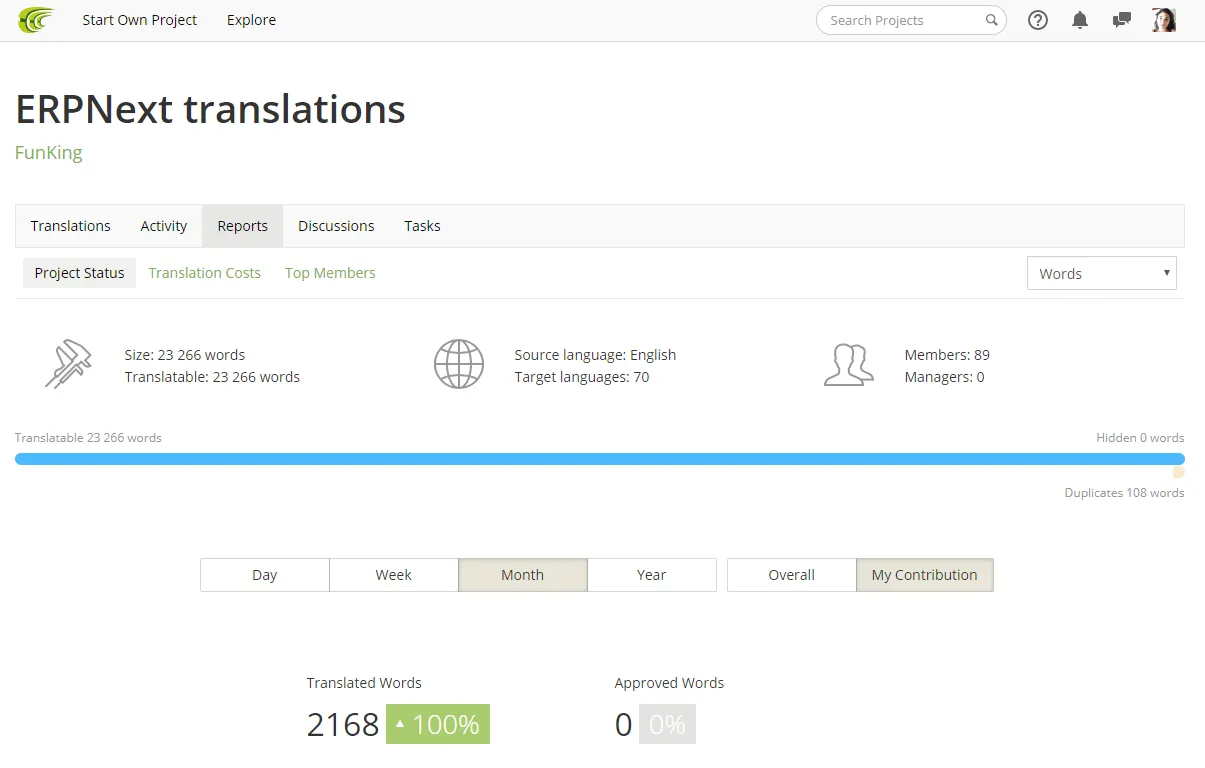Open the FunKing owner link
1205x768 pixels.
pos(48,153)
